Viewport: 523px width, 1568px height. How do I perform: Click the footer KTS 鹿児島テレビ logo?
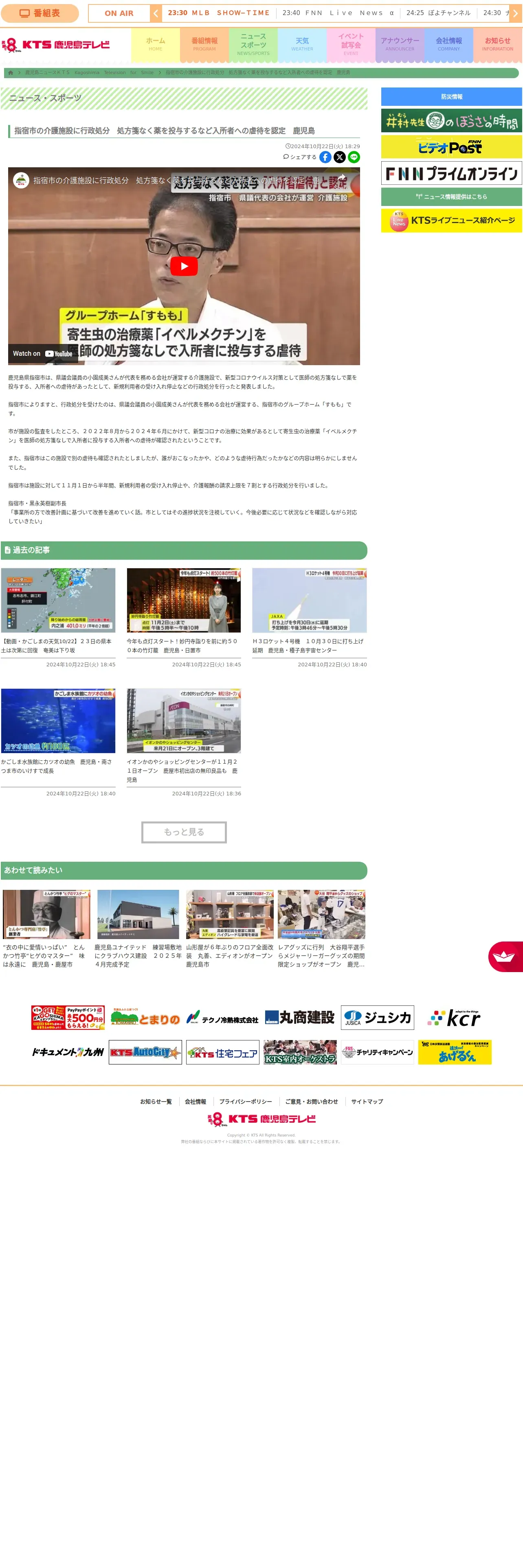(x=262, y=1119)
